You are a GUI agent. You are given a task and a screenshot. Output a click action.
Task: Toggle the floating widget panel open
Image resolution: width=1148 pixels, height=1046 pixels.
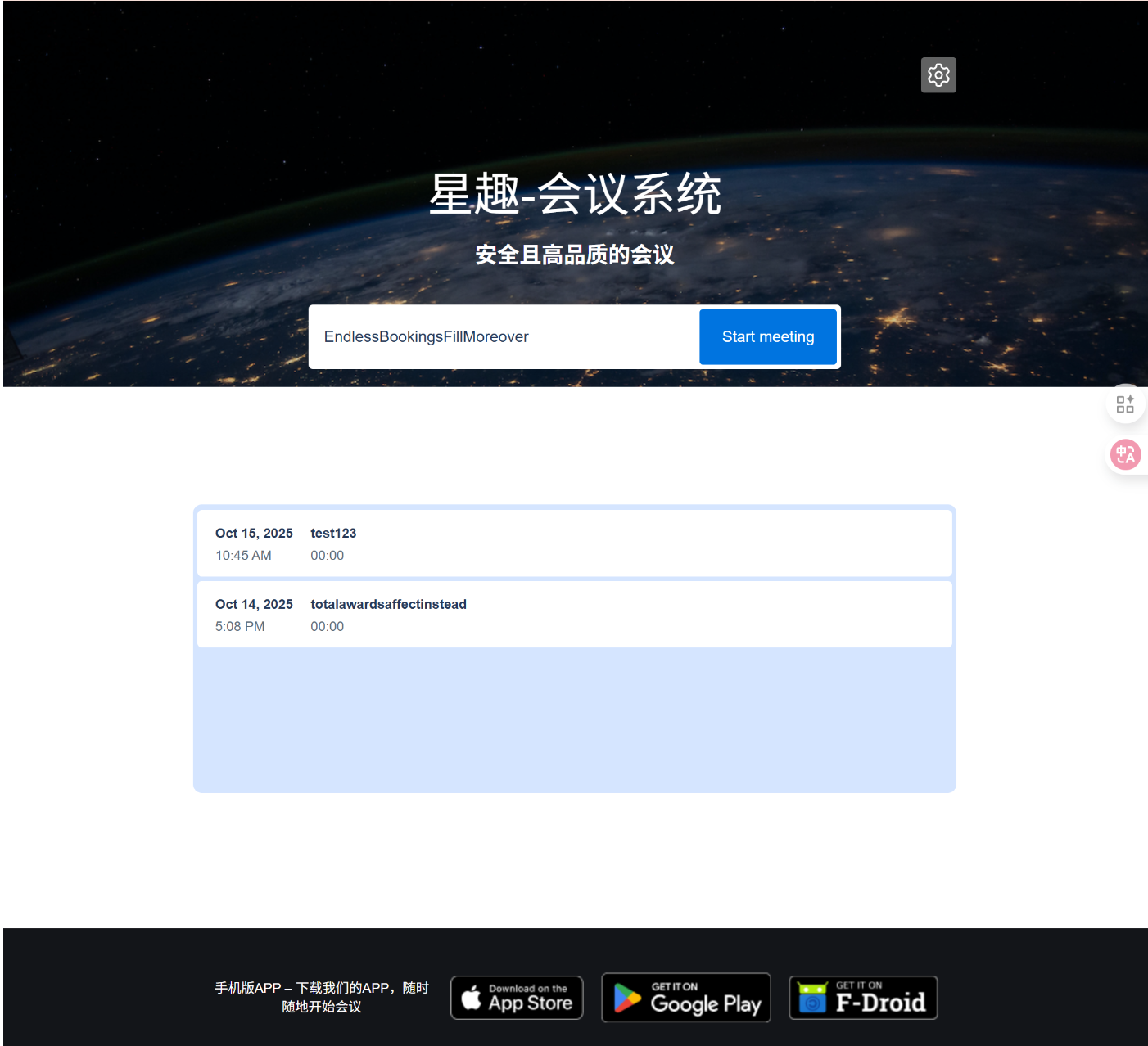[x=1125, y=403]
